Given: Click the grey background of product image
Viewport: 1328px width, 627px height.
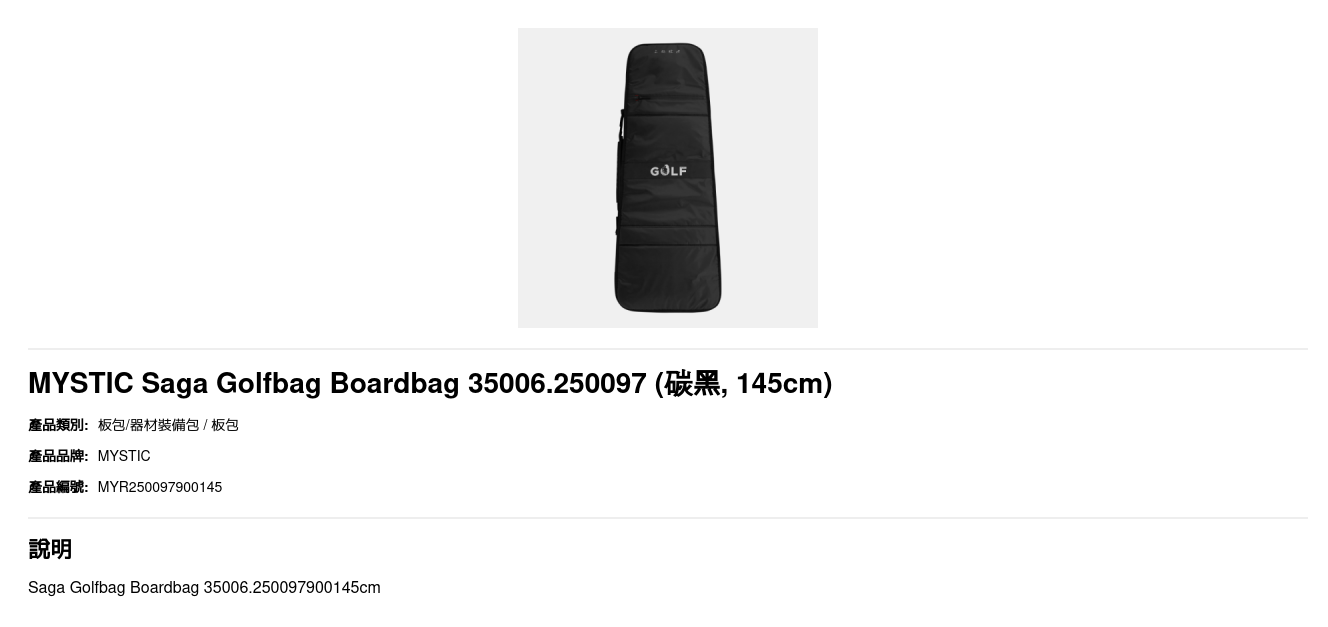Looking at the screenshot, I should click(x=560, y=290).
